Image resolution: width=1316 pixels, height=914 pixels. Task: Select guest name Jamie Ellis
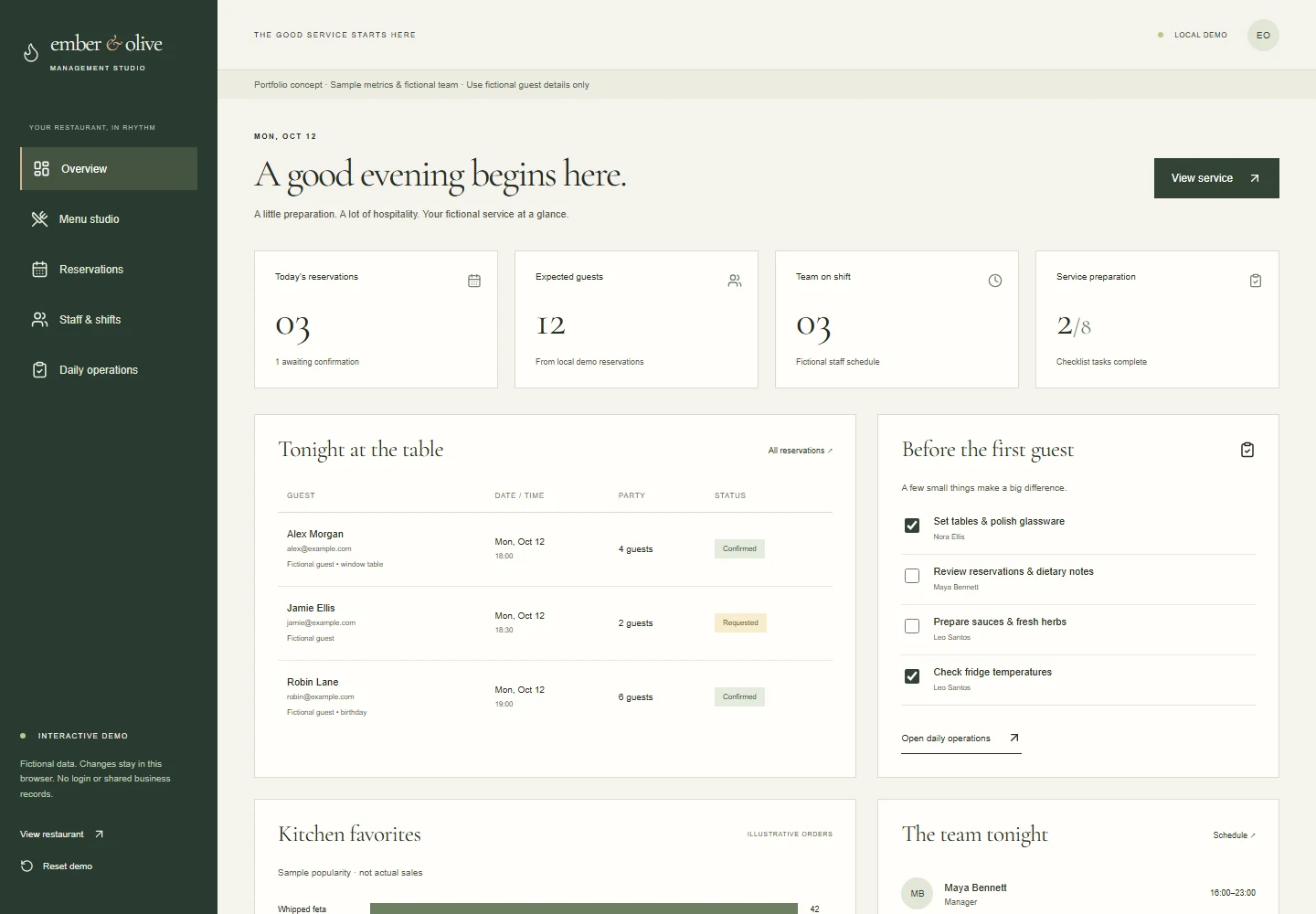(x=311, y=608)
